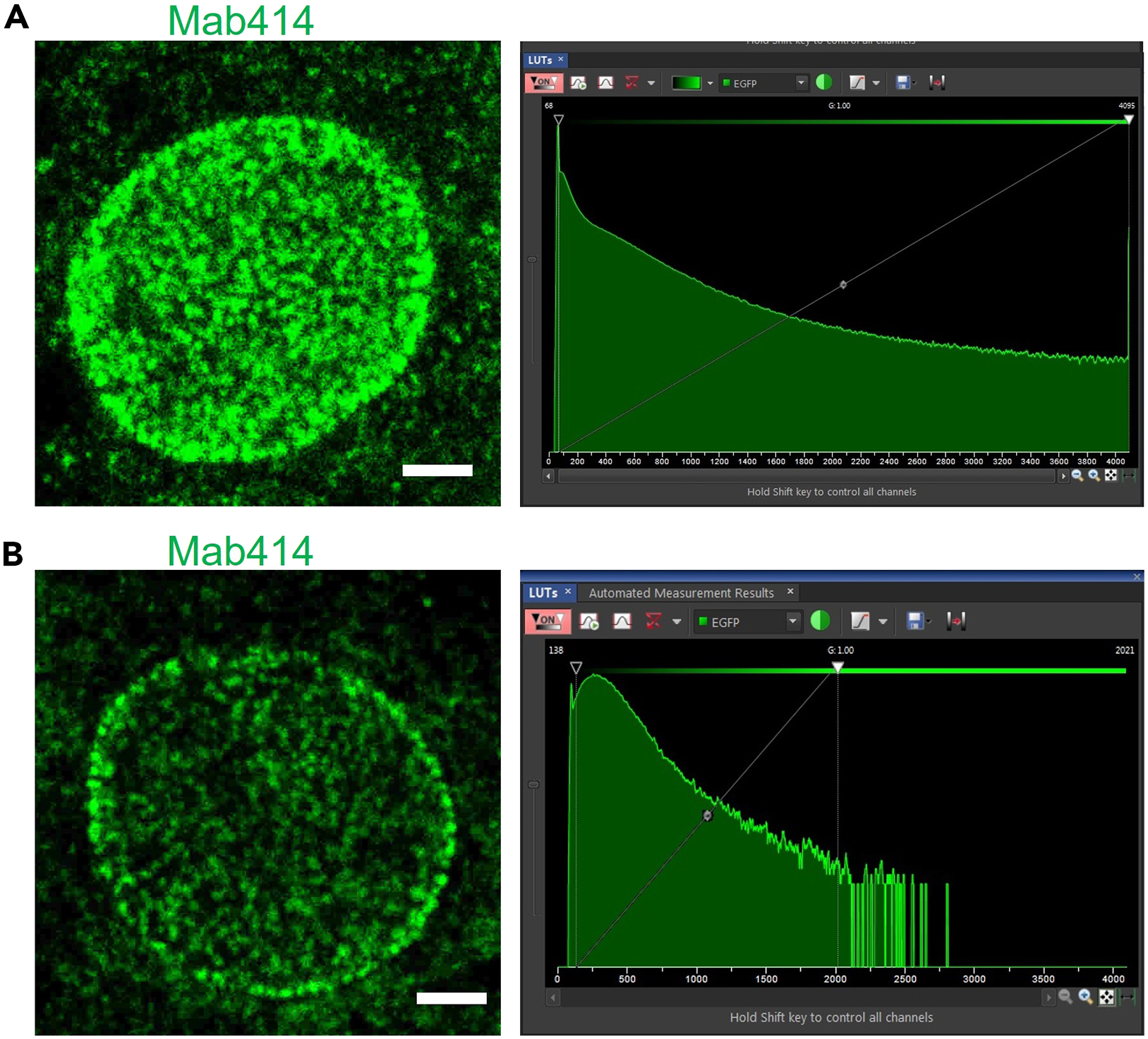Click the red apply-LUTs arrows icon

(x=938, y=83)
